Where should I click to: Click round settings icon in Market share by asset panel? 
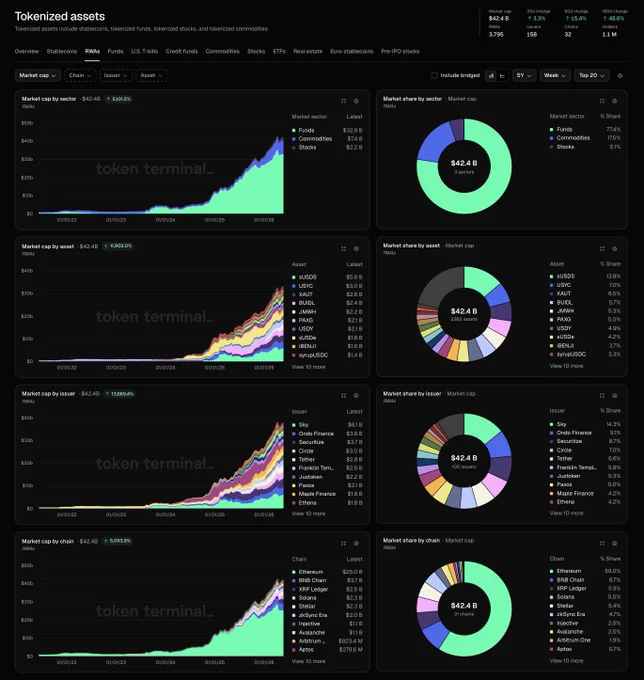615,248
